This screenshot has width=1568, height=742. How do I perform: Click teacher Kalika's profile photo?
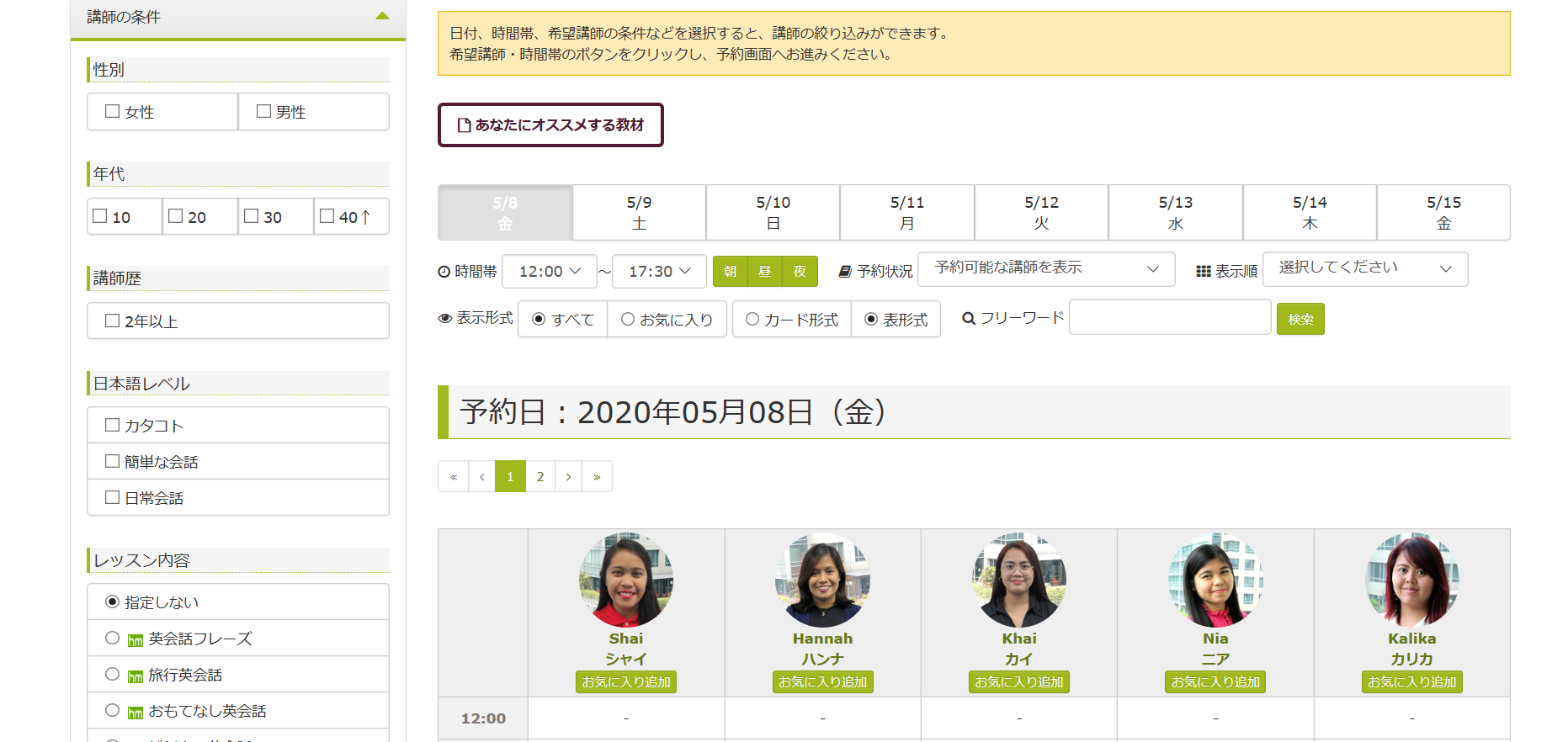pyautogui.click(x=1411, y=580)
